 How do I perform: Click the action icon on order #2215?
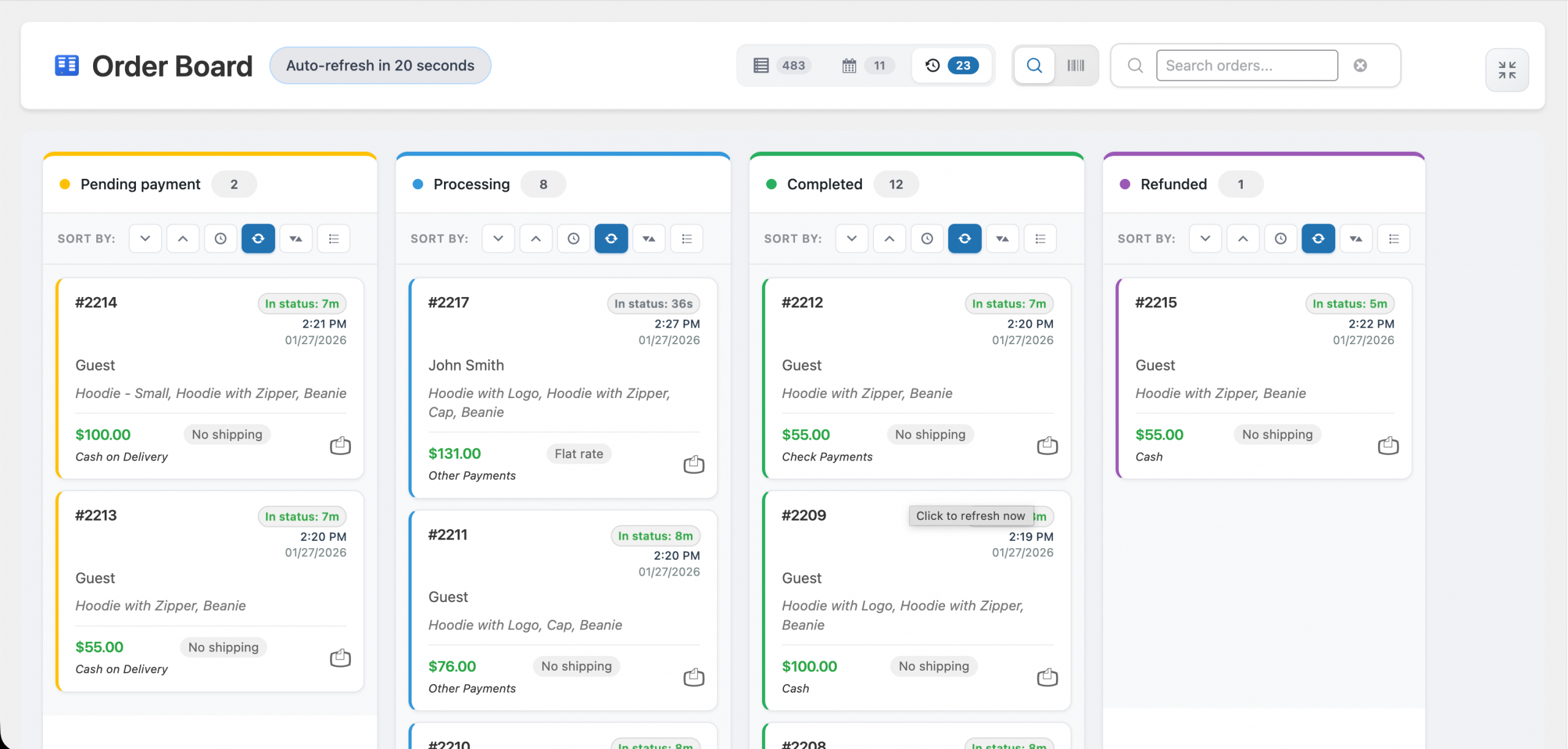(1388, 445)
